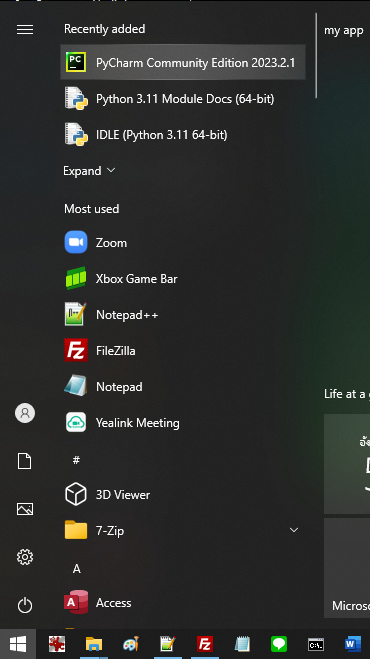Image resolution: width=370 pixels, height=659 pixels.
Task: Open the user account icon in sidebar
Action: [x=25, y=413]
